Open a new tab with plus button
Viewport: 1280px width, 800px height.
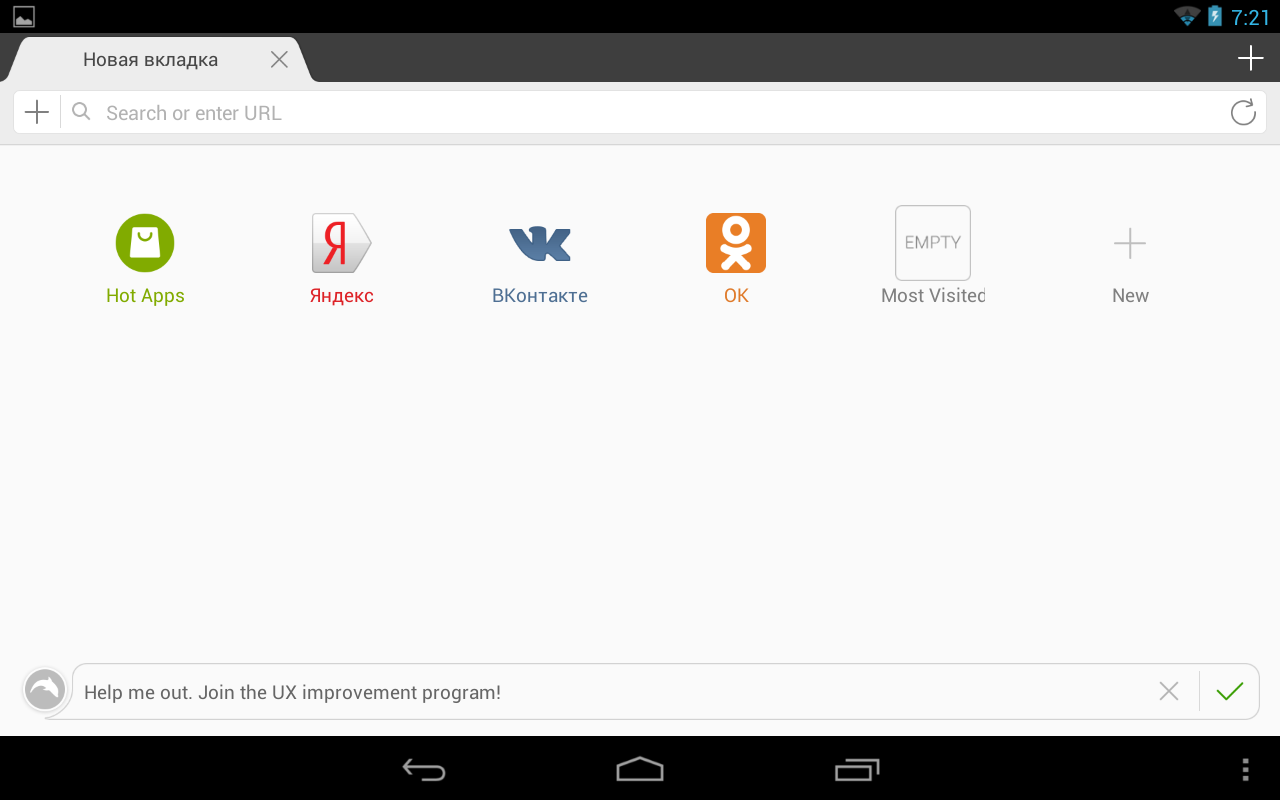coord(1251,59)
